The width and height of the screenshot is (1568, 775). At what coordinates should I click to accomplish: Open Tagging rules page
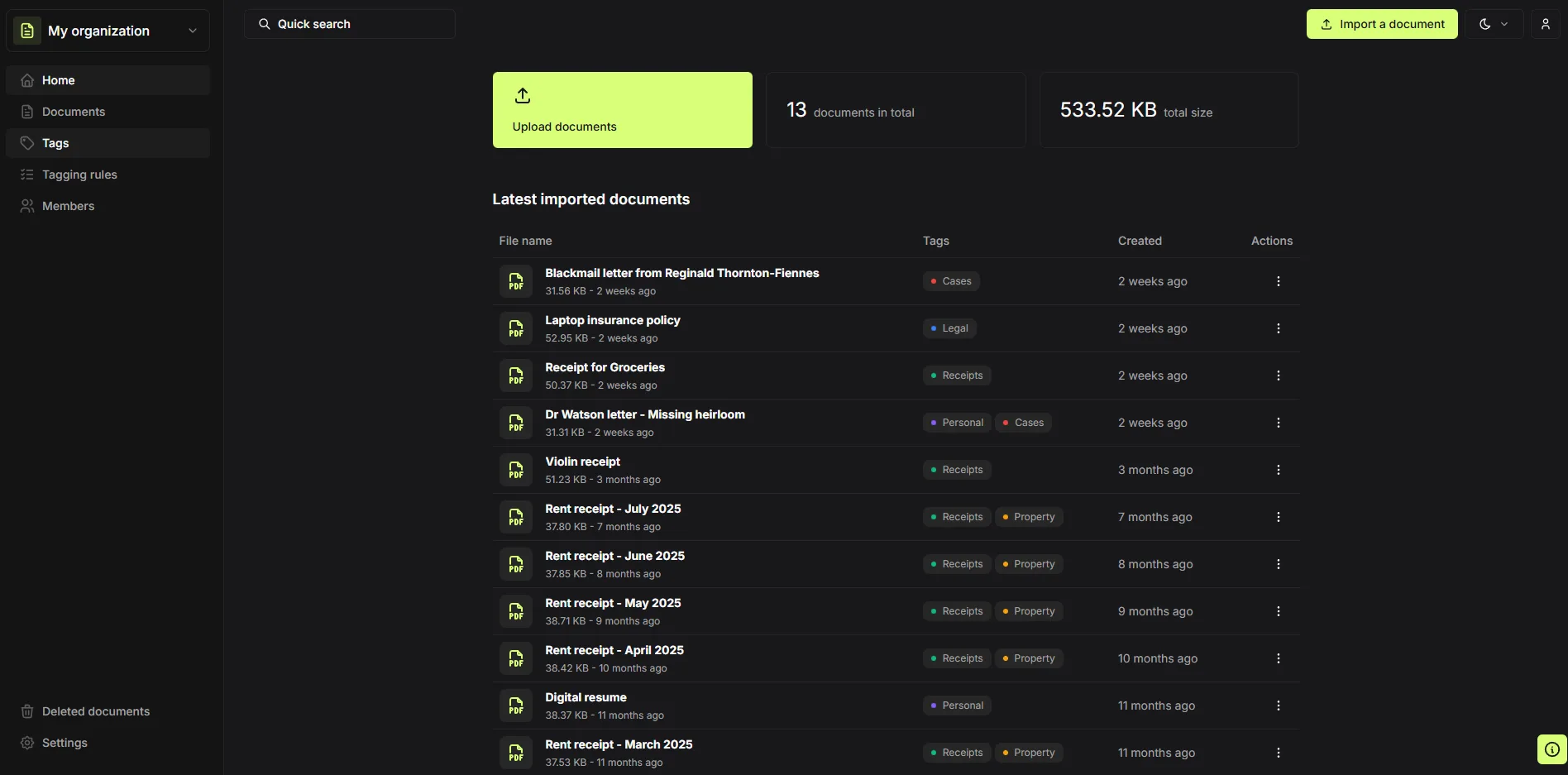point(79,175)
